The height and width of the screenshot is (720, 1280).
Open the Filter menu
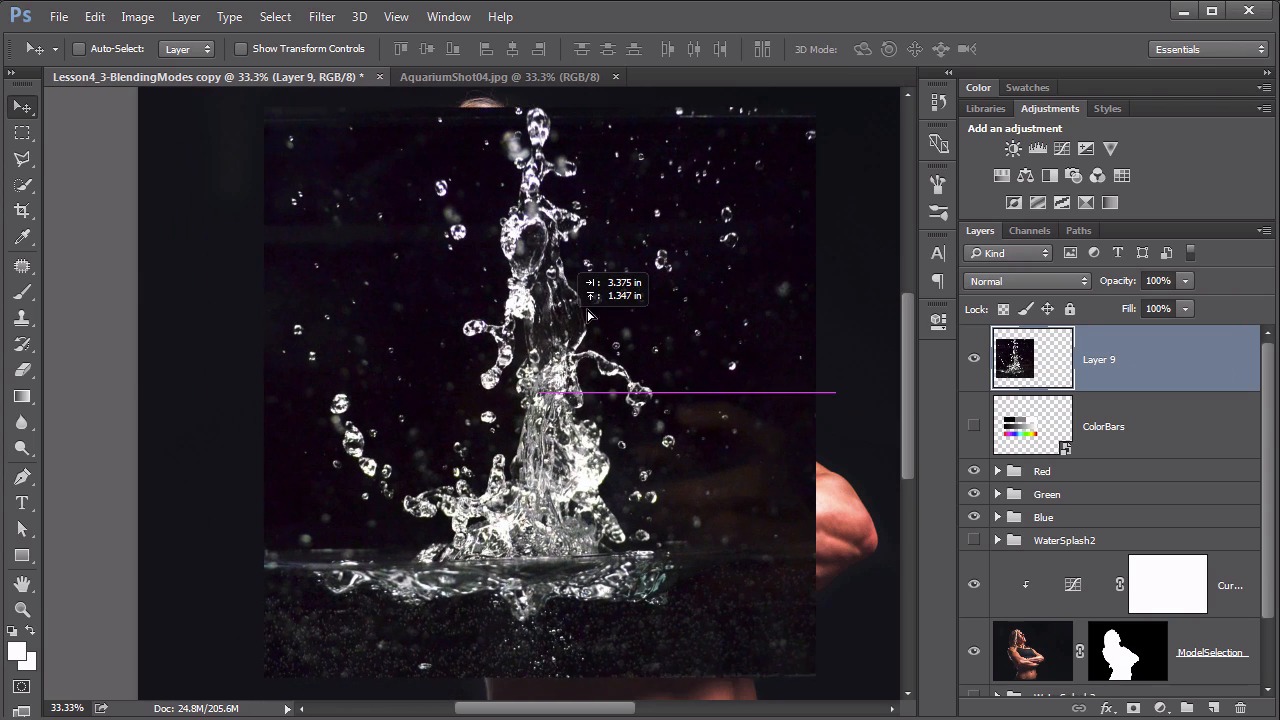(x=322, y=17)
